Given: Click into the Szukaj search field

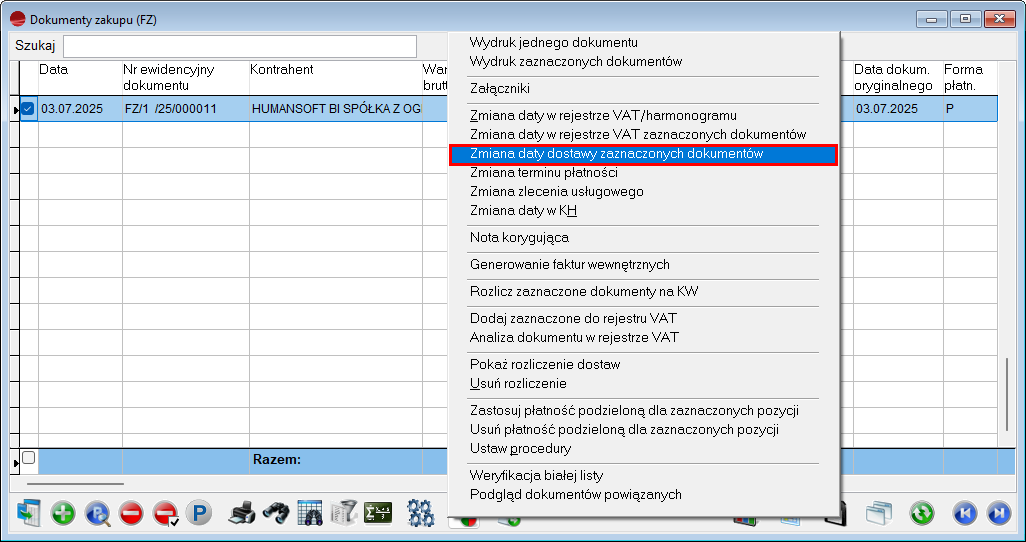Looking at the screenshot, I should (239, 46).
